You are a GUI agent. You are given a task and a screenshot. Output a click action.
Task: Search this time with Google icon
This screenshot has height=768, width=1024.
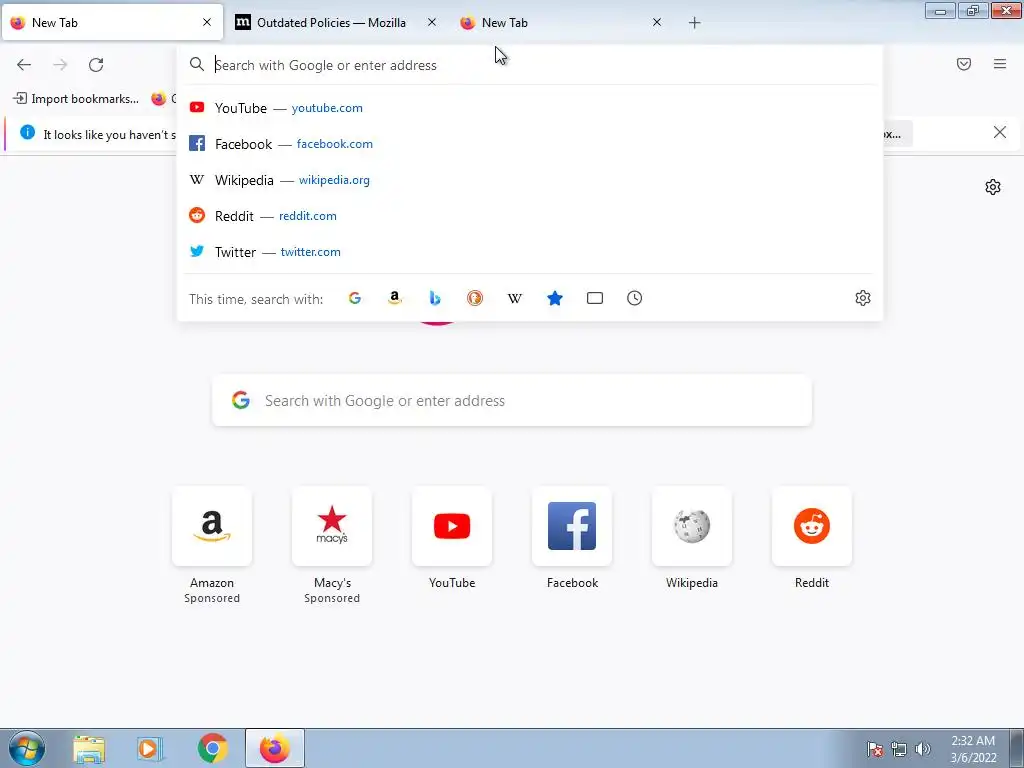(x=355, y=298)
